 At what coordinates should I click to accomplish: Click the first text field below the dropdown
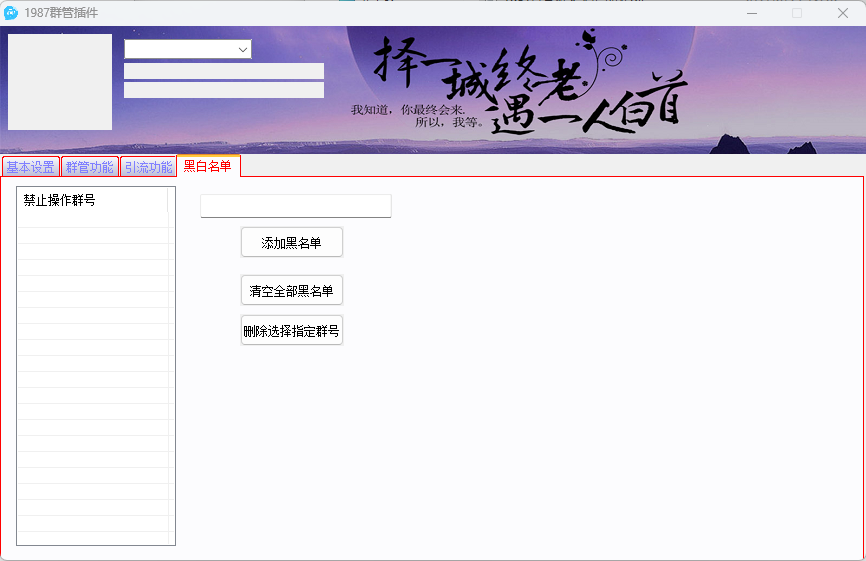pyautogui.click(x=223, y=71)
